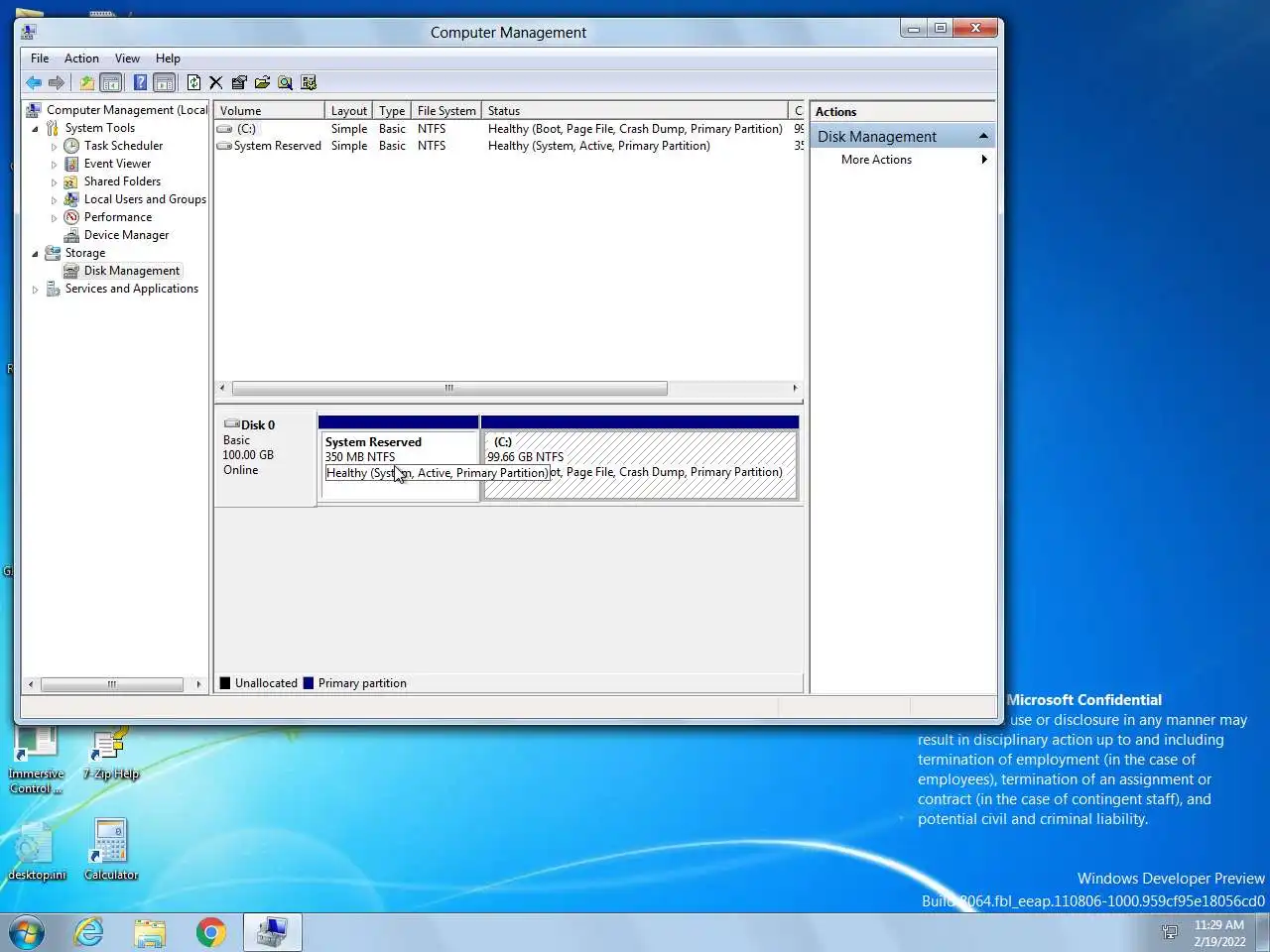Click the volume list horizontal scrollbar thumb

[x=449, y=388]
